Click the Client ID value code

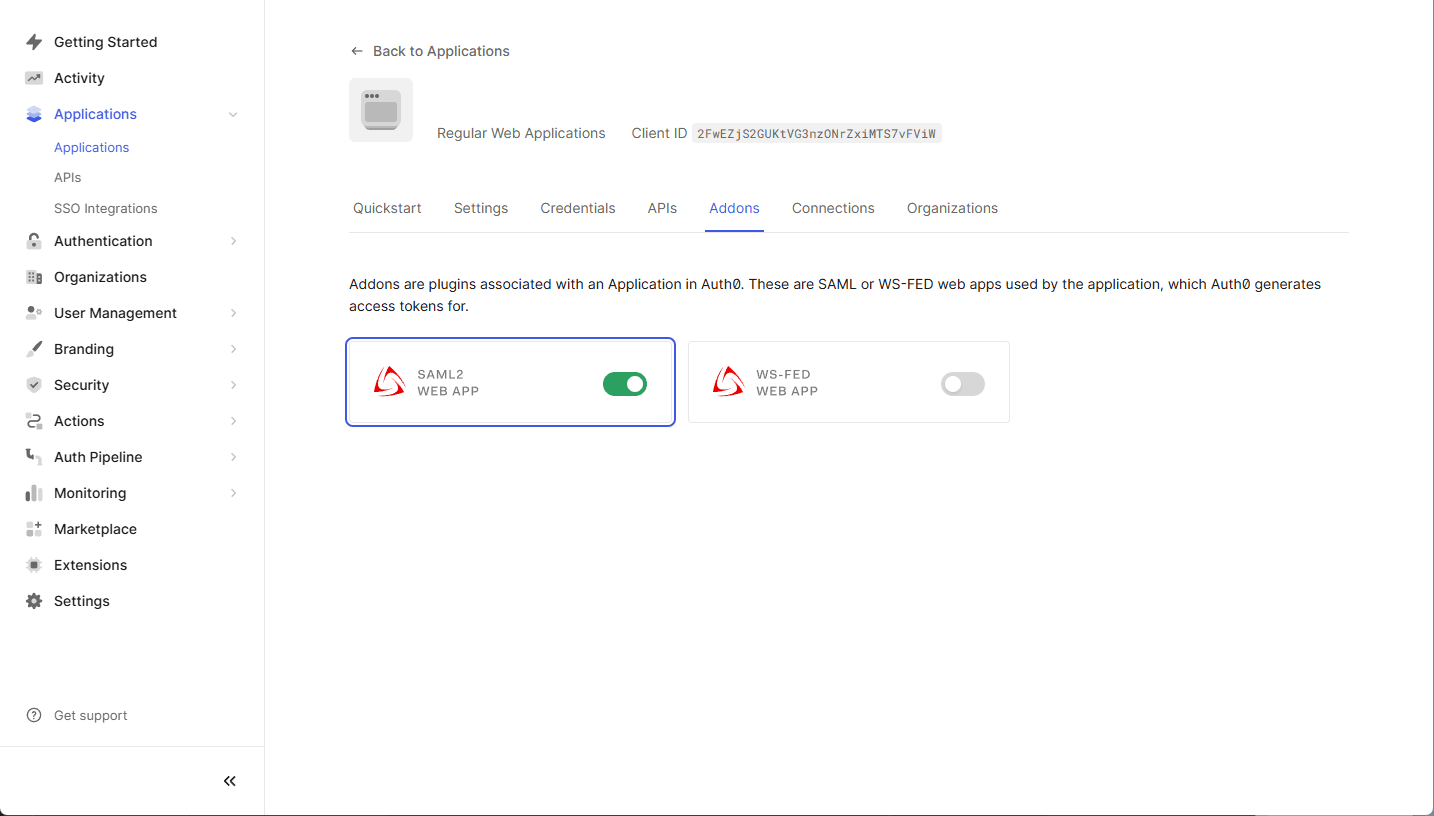[817, 133]
